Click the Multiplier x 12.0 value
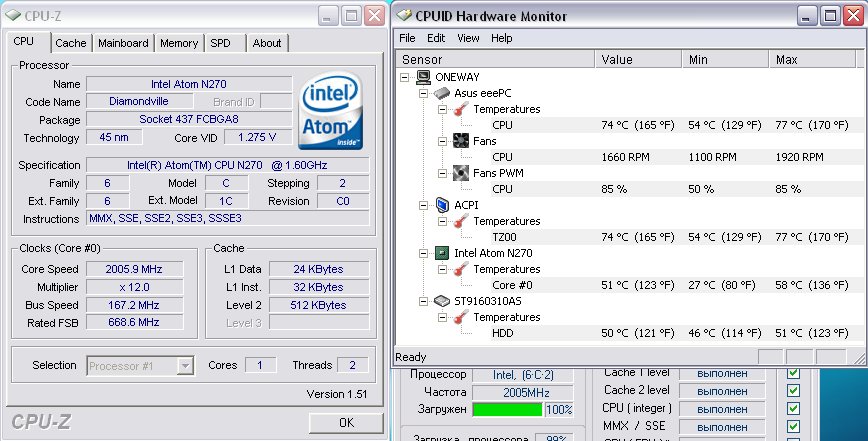This screenshot has width=868, height=441. [x=135, y=287]
